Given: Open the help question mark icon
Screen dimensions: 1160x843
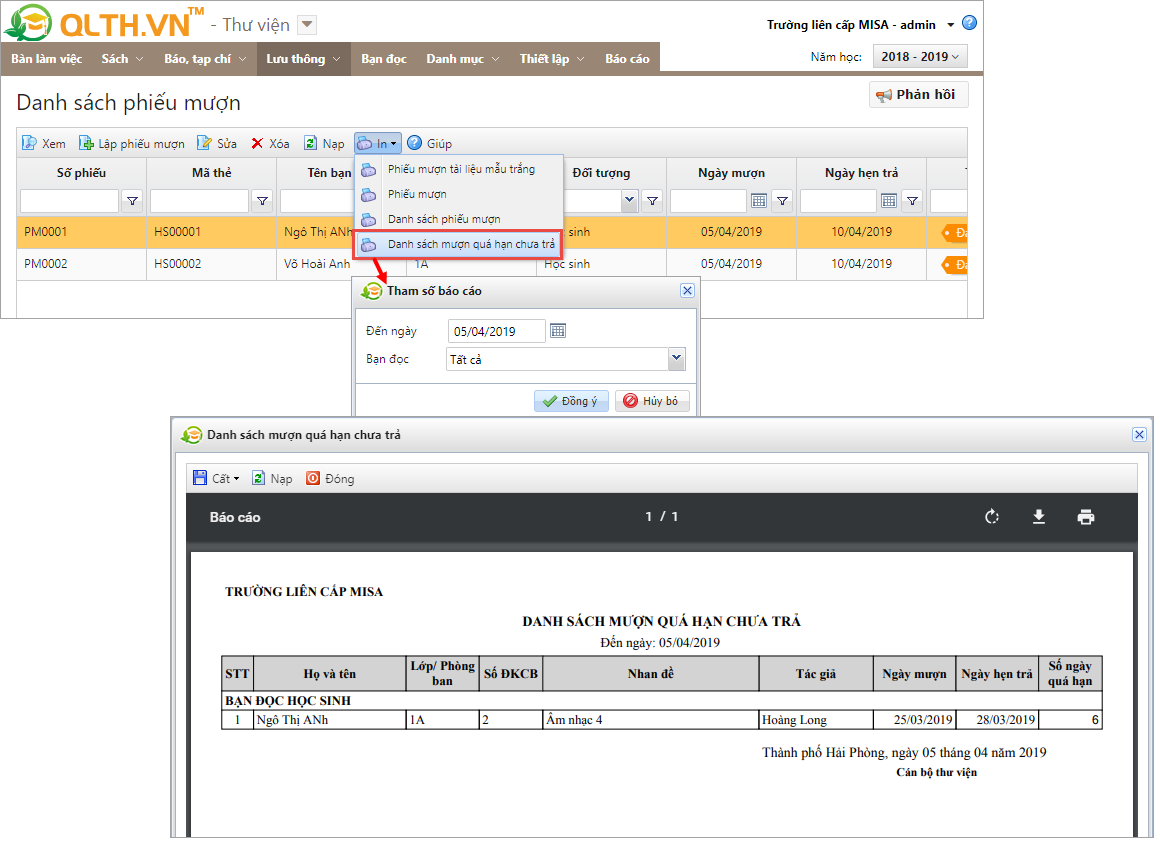Looking at the screenshot, I should (969, 23).
